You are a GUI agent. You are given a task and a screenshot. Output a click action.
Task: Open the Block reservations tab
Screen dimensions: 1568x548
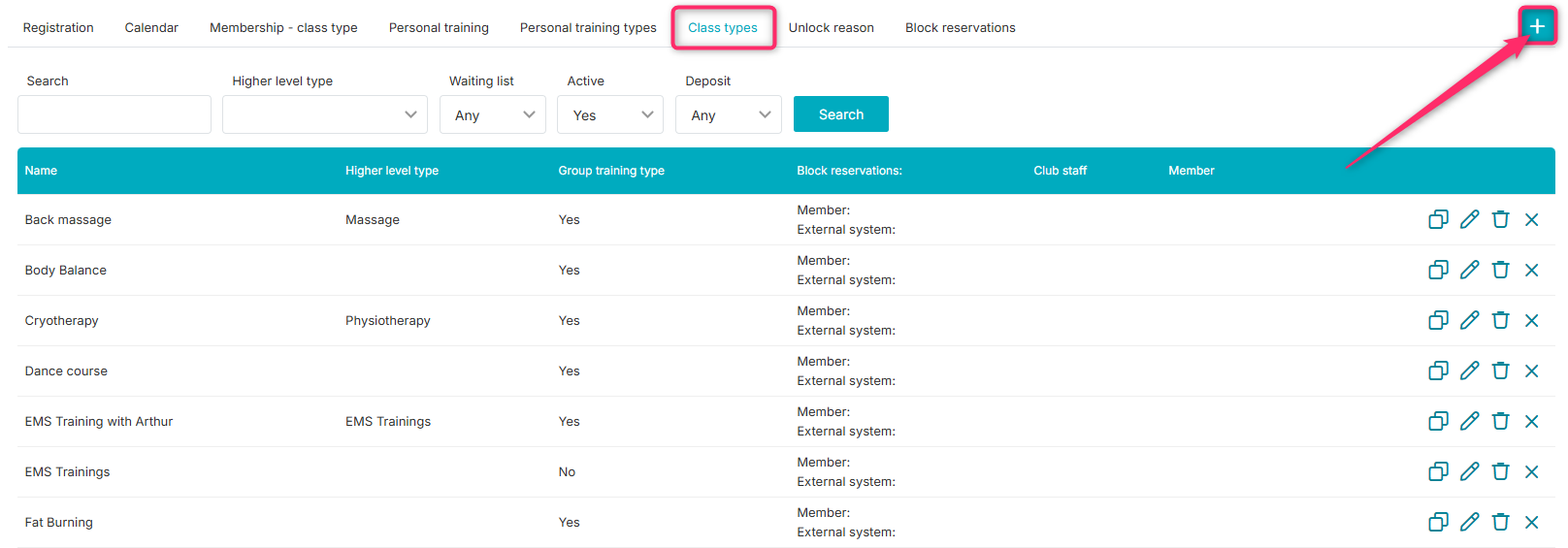click(961, 27)
